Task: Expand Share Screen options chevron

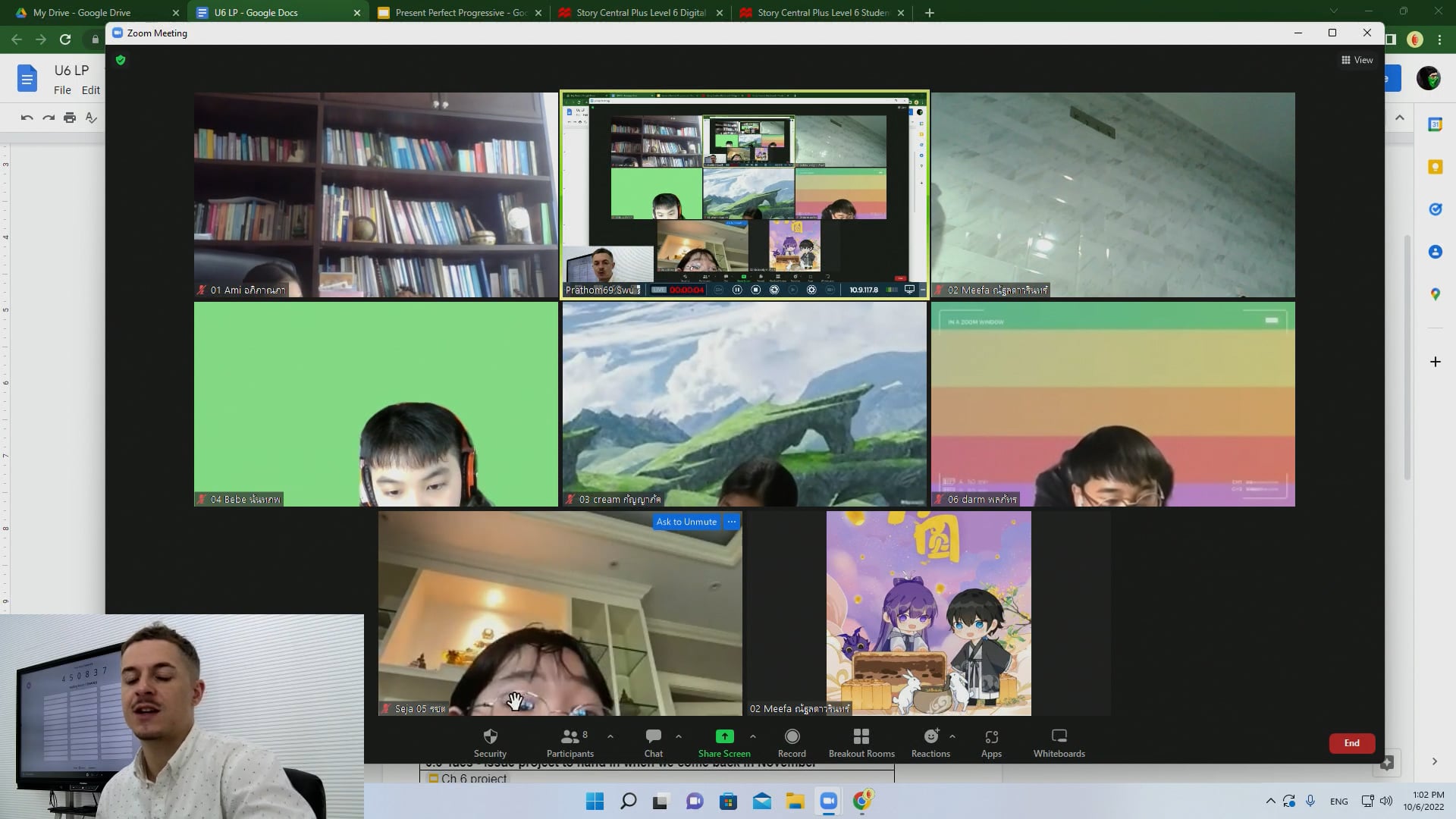Action: coord(753,736)
